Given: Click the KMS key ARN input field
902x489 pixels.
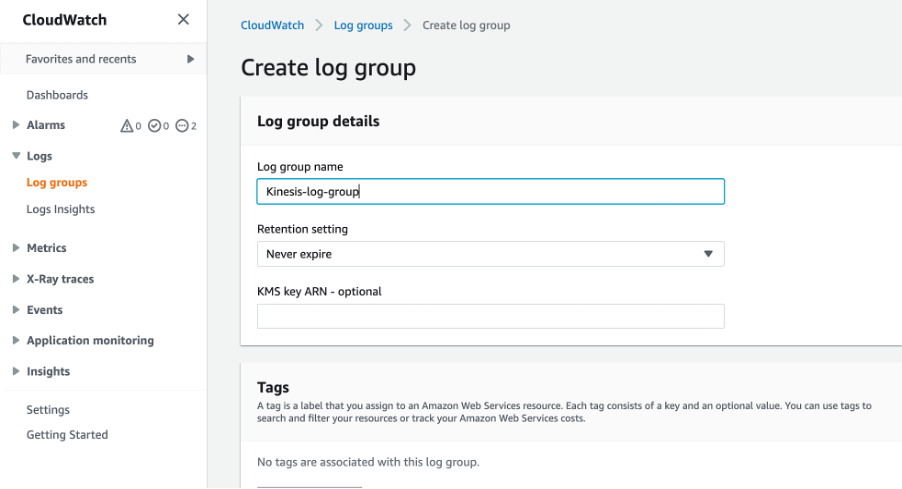Looking at the screenshot, I should tap(491, 316).
